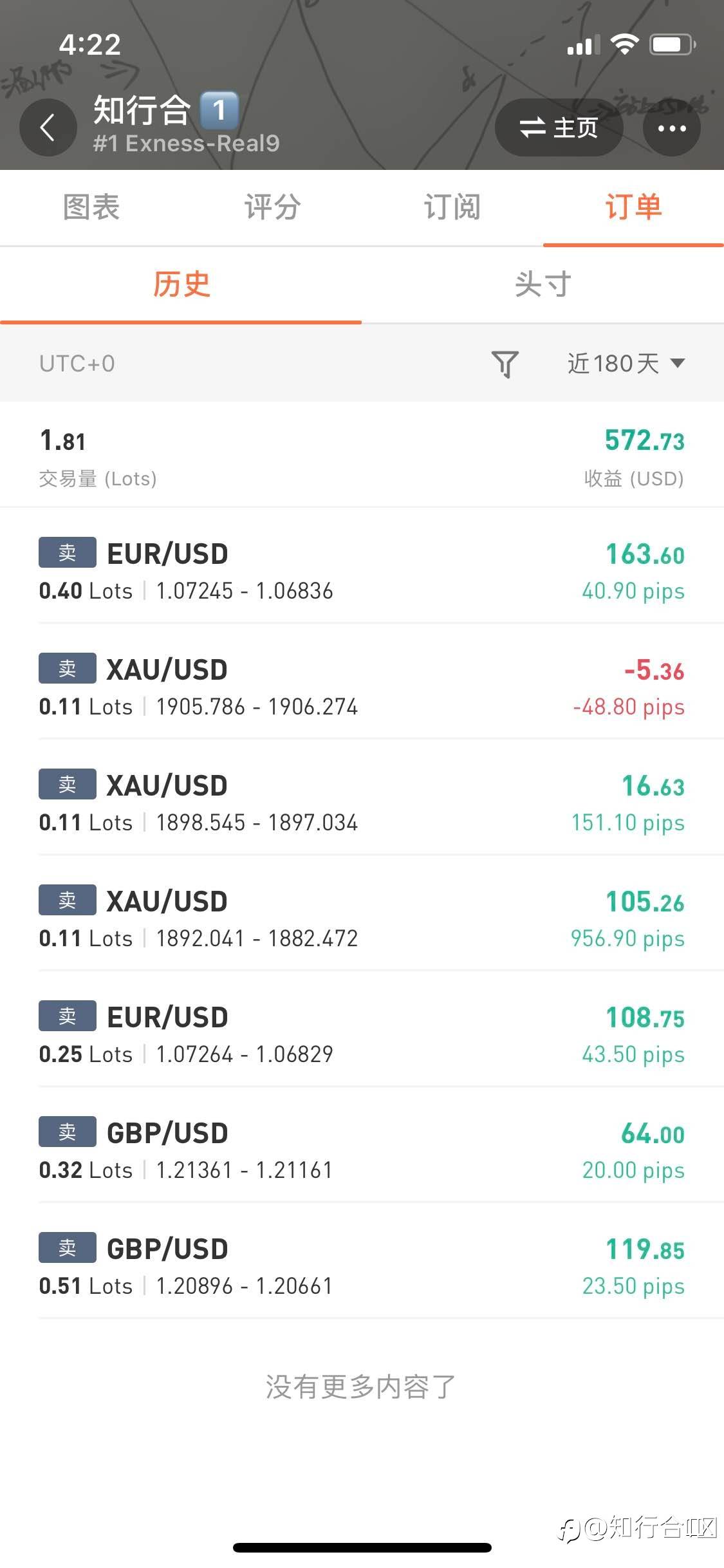Open the three-dots more options menu
The image size is (724, 1568).
tap(671, 128)
